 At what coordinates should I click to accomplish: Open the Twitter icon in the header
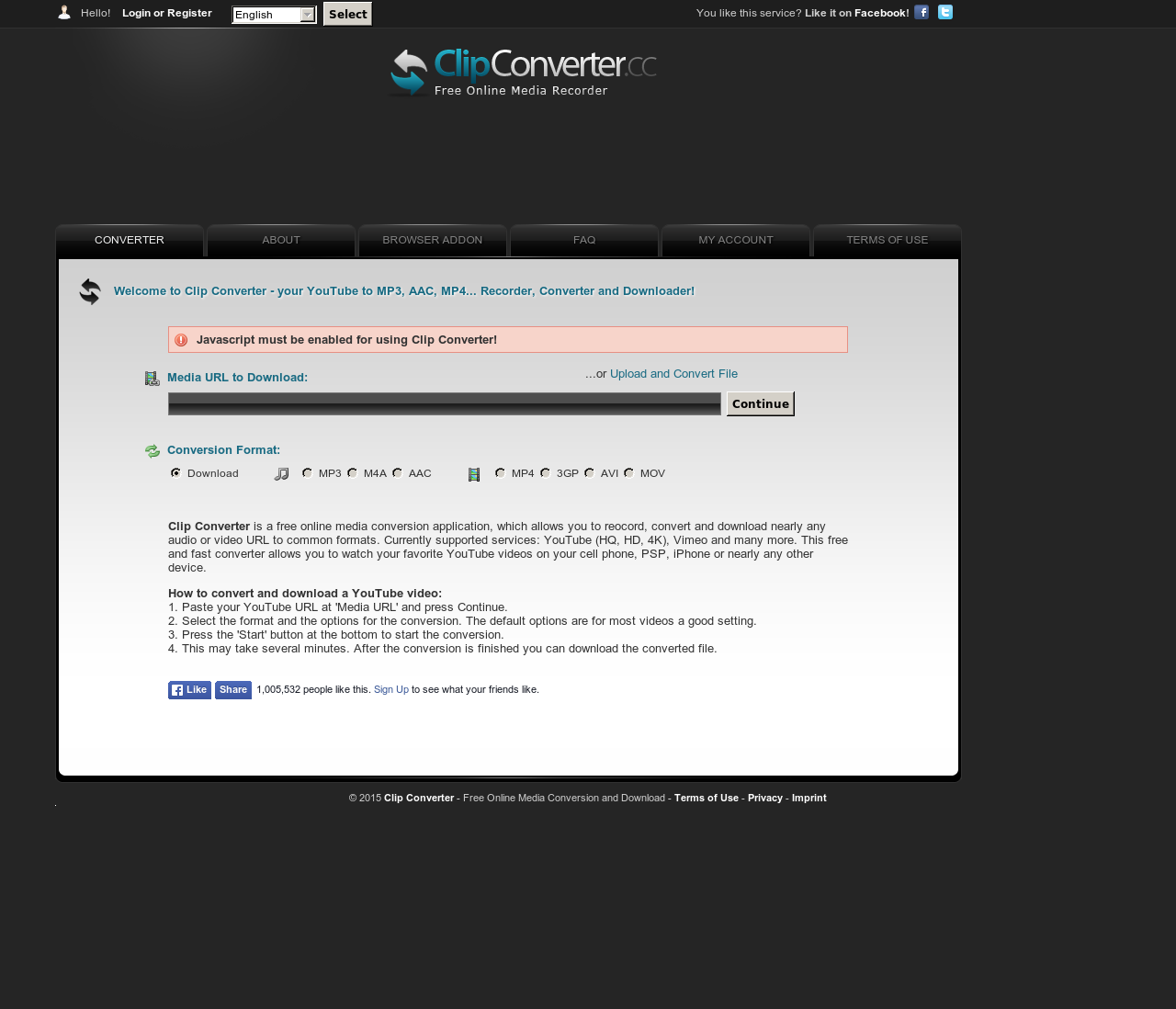click(945, 12)
